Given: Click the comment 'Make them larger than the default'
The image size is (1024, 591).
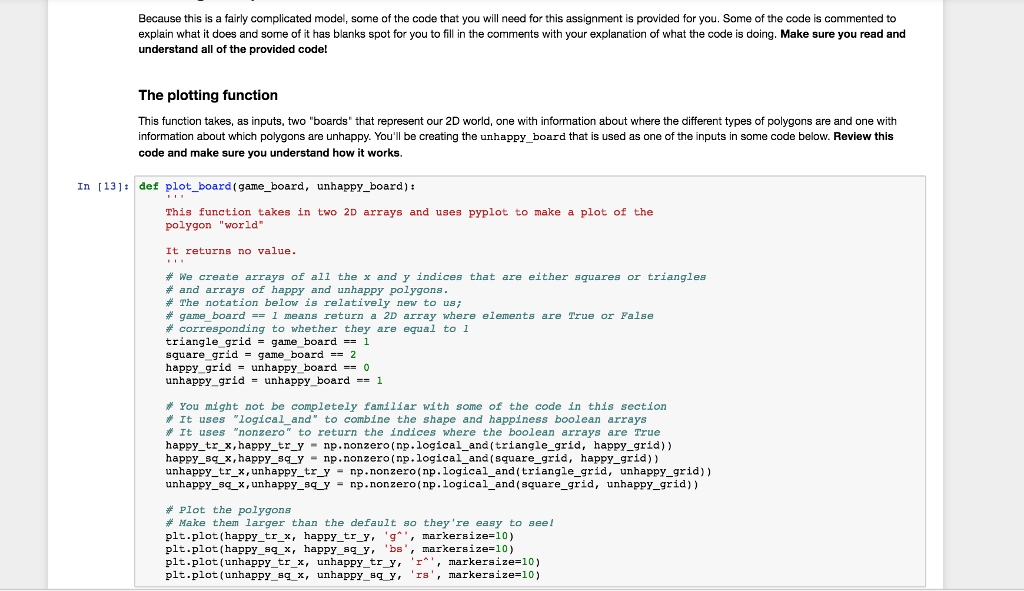Looking at the screenshot, I should pyautogui.click(x=360, y=524).
